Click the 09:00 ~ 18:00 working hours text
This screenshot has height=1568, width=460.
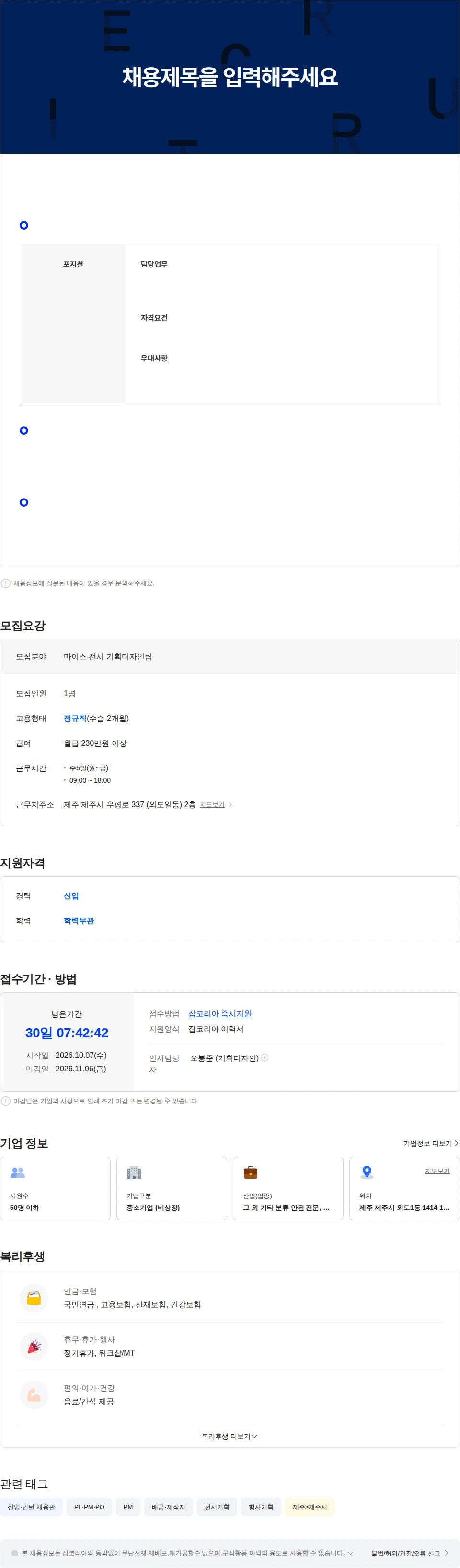click(x=90, y=780)
